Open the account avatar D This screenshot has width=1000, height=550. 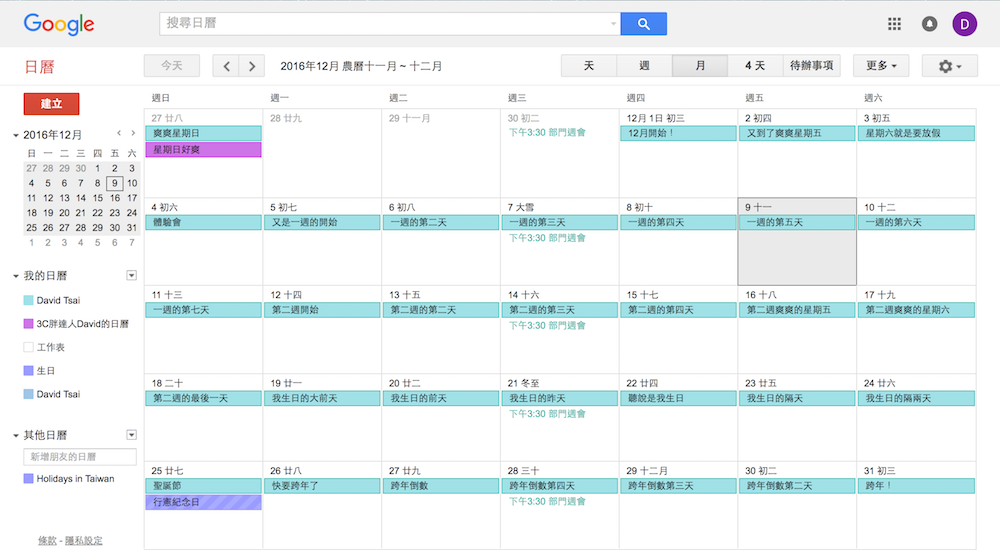coord(965,24)
